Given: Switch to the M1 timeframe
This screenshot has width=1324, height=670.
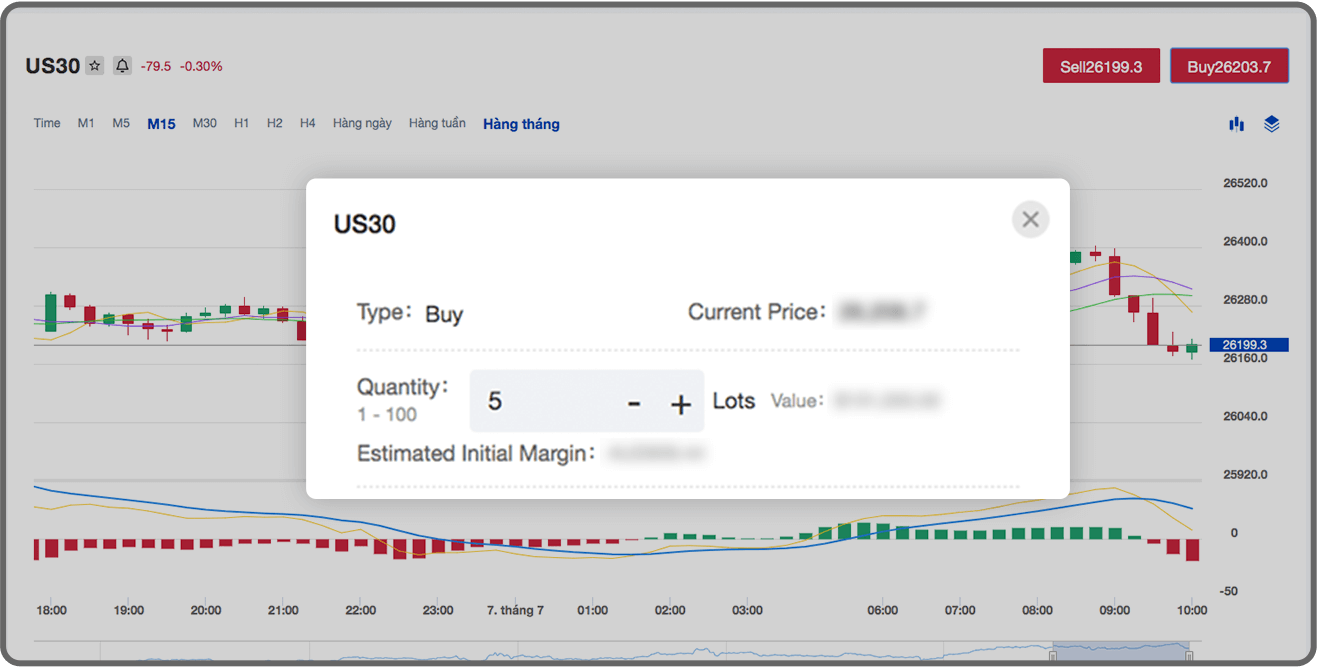Looking at the screenshot, I should [x=86, y=123].
